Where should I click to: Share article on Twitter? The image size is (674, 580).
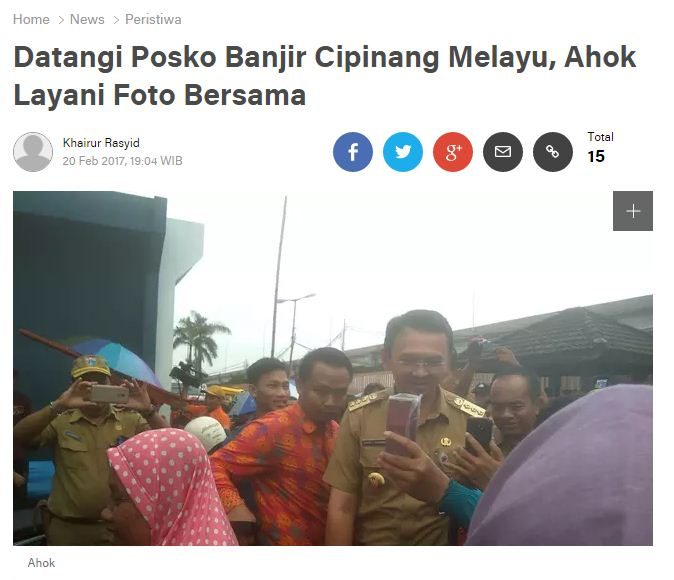[x=403, y=152]
